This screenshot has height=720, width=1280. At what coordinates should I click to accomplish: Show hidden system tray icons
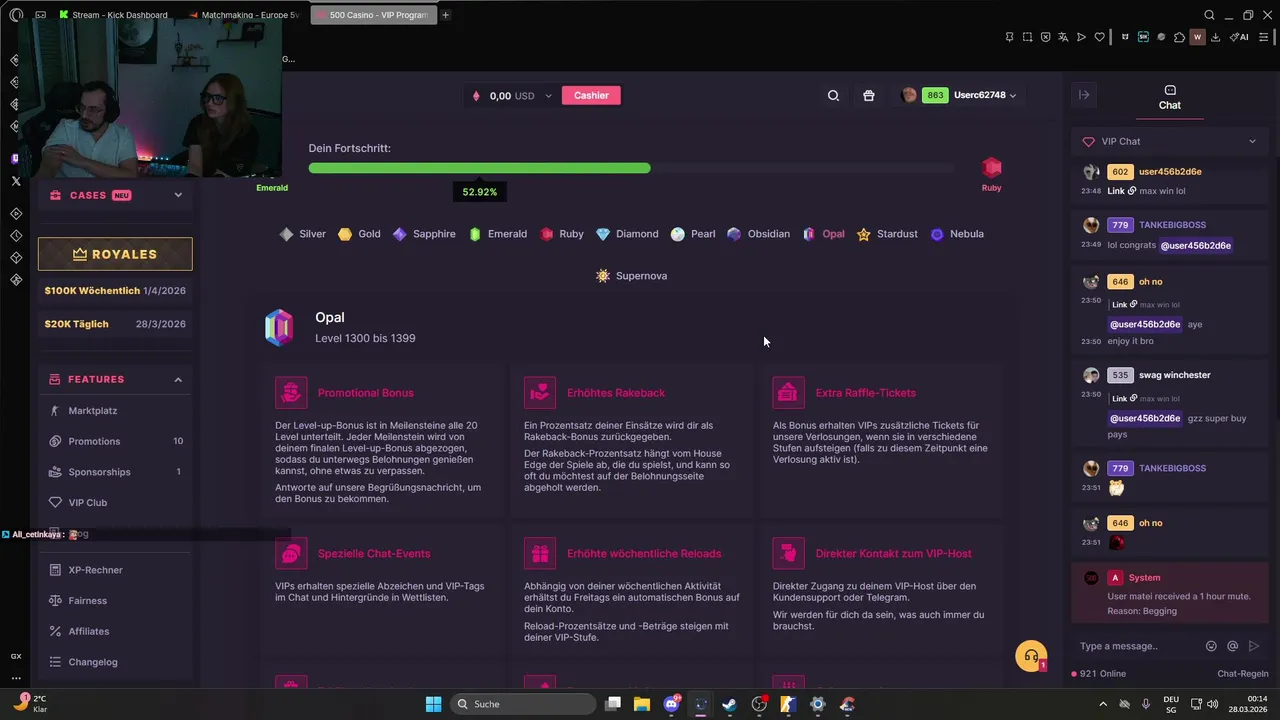point(1103,704)
